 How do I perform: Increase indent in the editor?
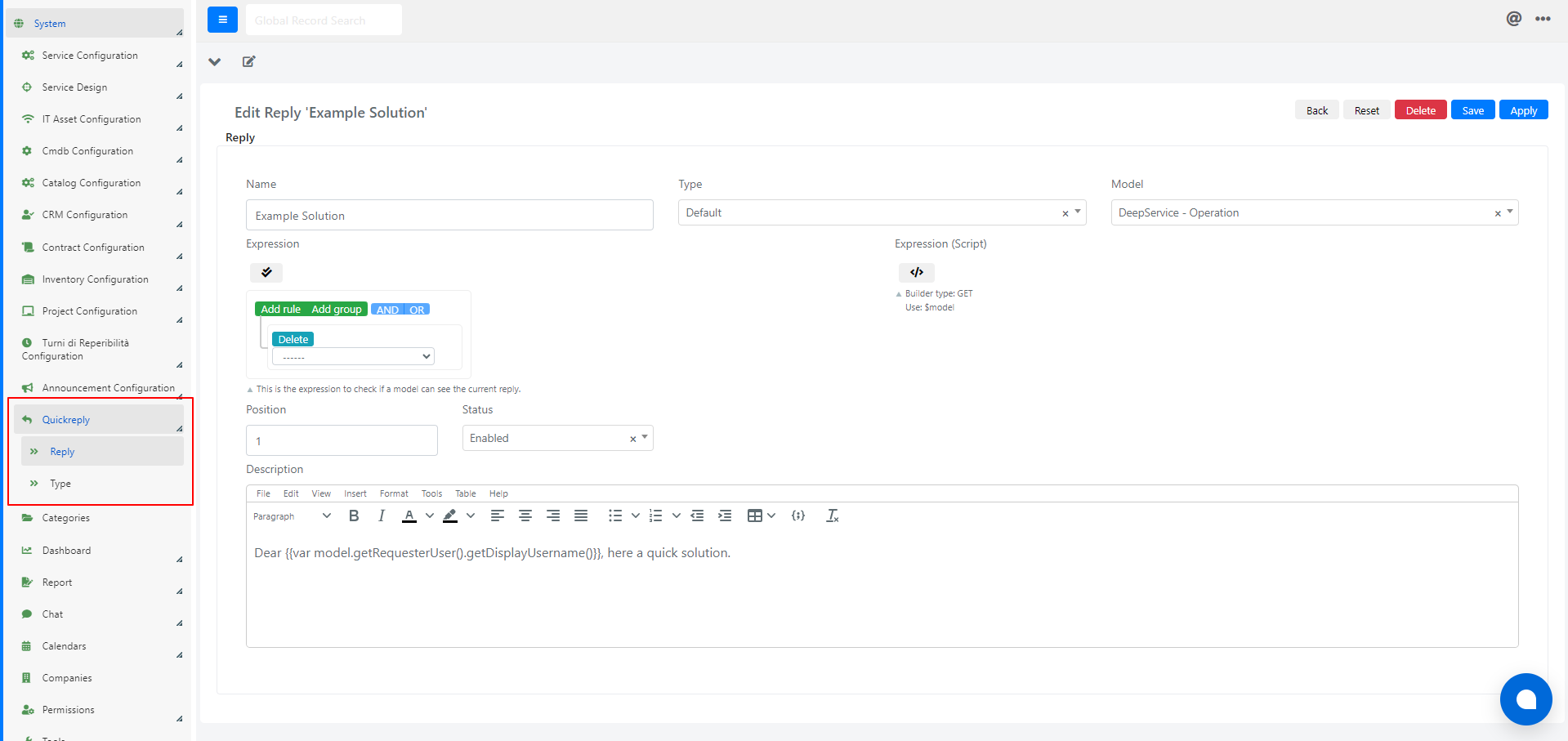725,516
